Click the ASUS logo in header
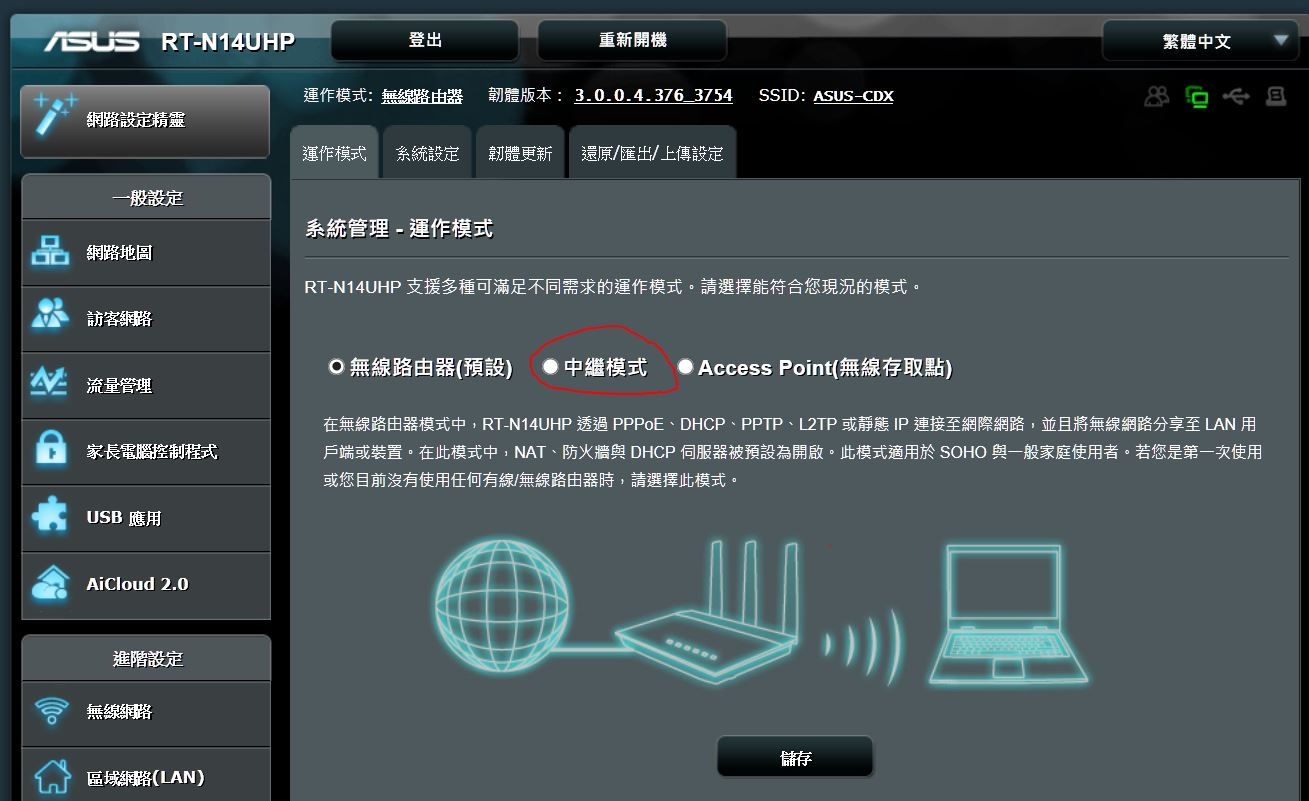 [91, 42]
